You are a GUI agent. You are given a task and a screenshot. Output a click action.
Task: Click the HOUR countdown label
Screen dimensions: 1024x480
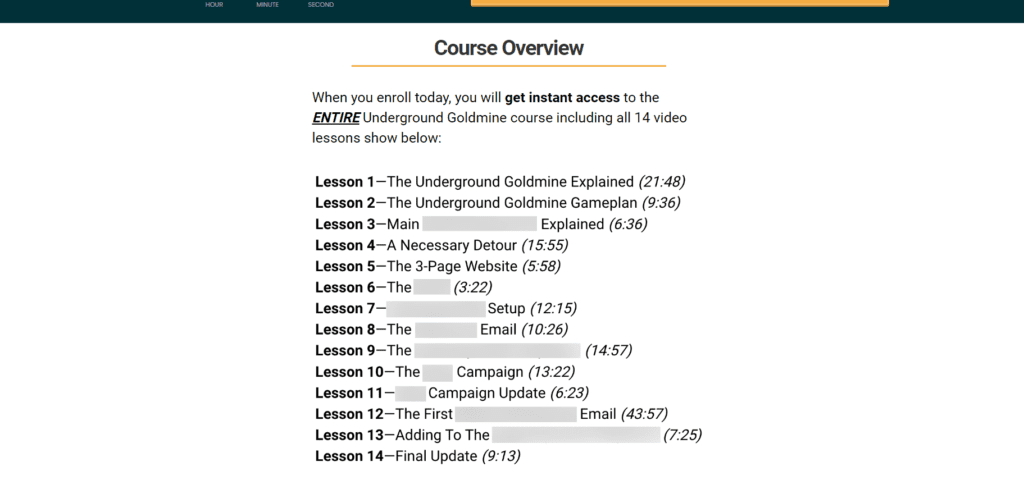coord(215,5)
